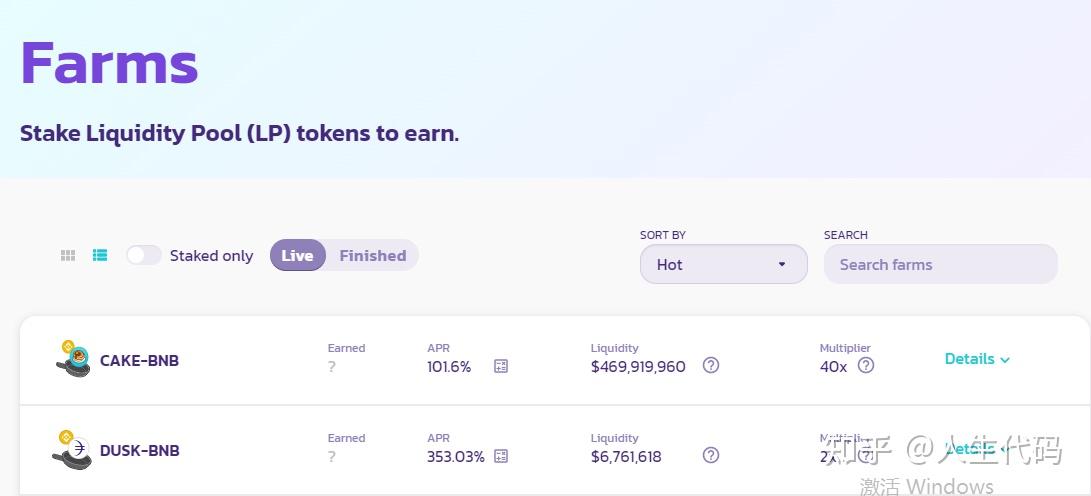Click the CAKE-BNB token pair icon
The height and width of the screenshot is (496, 1091).
[x=72, y=359]
